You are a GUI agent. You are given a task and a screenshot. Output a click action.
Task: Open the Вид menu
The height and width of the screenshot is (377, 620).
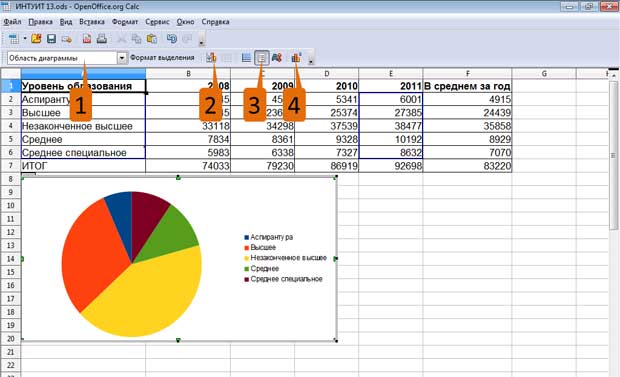66,22
